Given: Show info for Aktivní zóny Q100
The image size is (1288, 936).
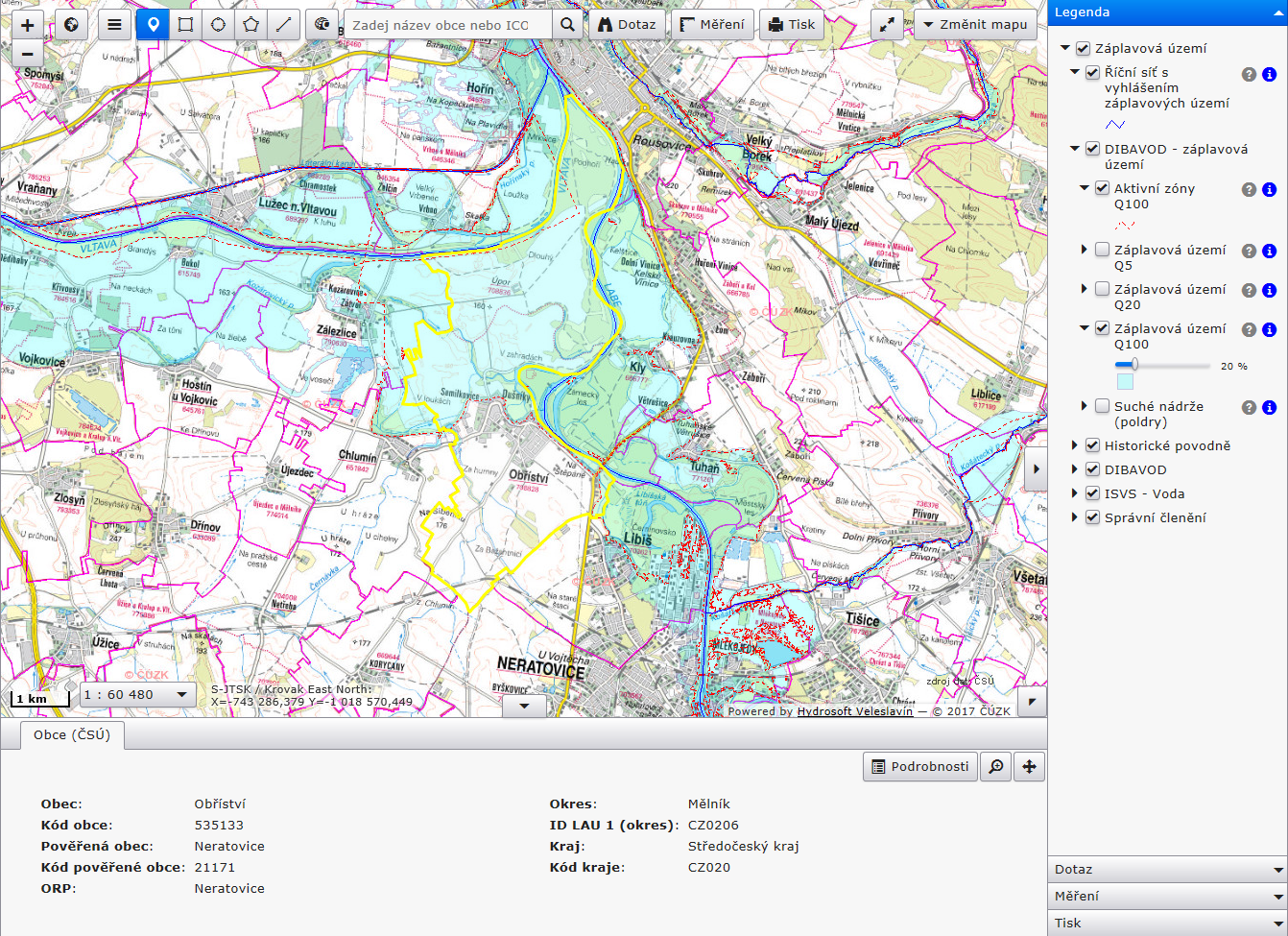Looking at the screenshot, I should 1269,190.
